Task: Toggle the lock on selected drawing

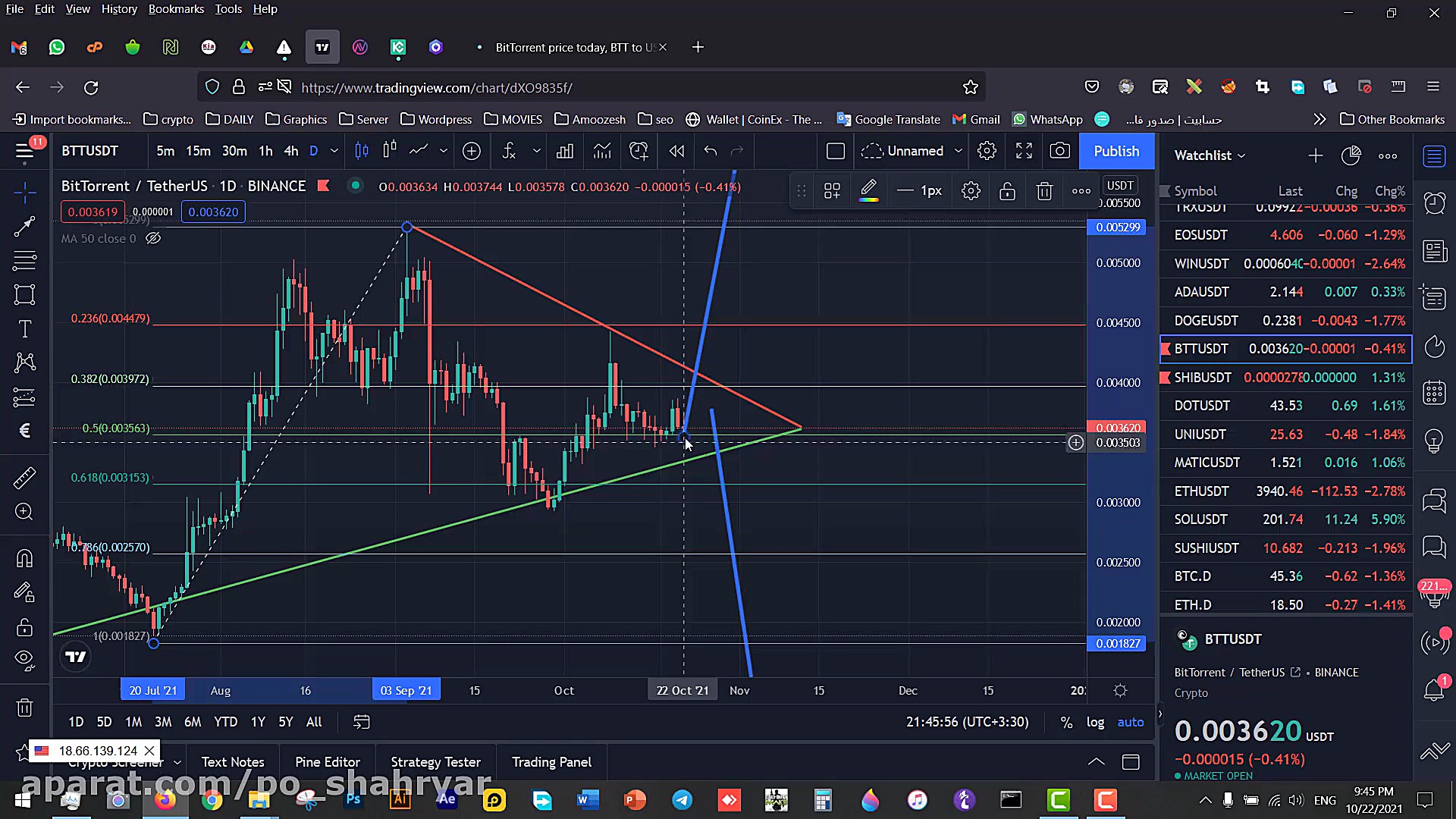Action: point(1007,191)
